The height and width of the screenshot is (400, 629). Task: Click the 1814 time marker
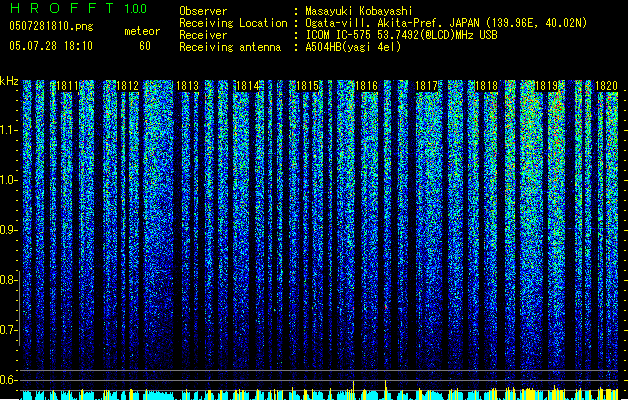[x=247, y=86]
